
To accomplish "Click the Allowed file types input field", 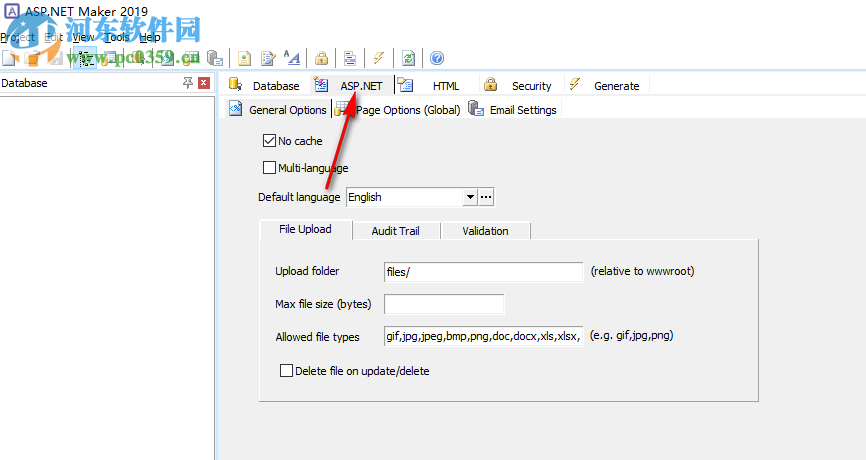I will [483, 336].
